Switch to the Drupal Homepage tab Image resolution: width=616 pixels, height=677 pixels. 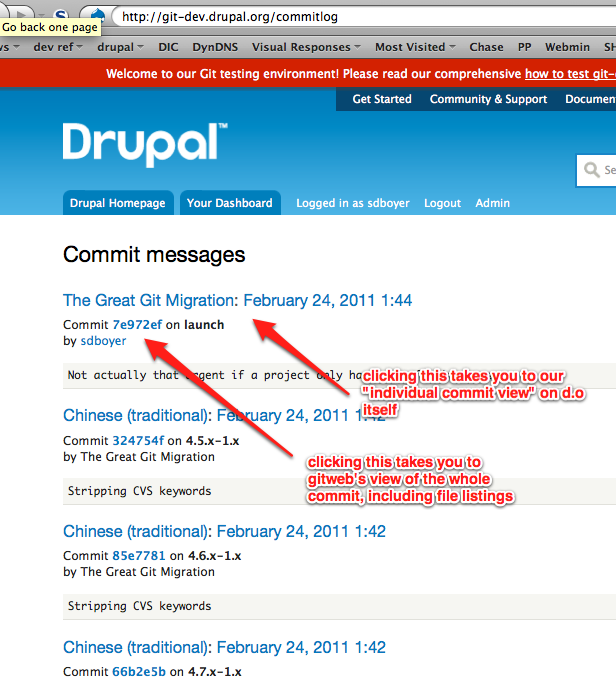coord(118,203)
